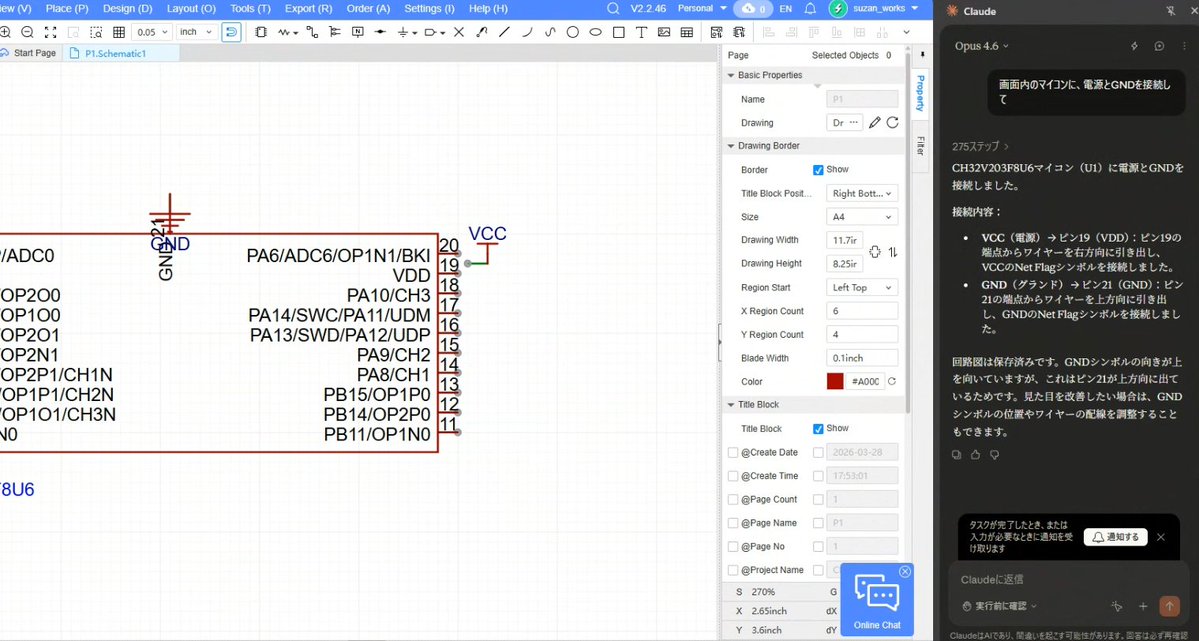
Task: Send the message with the orange arrow
Action: click(x=1169, y=606)
